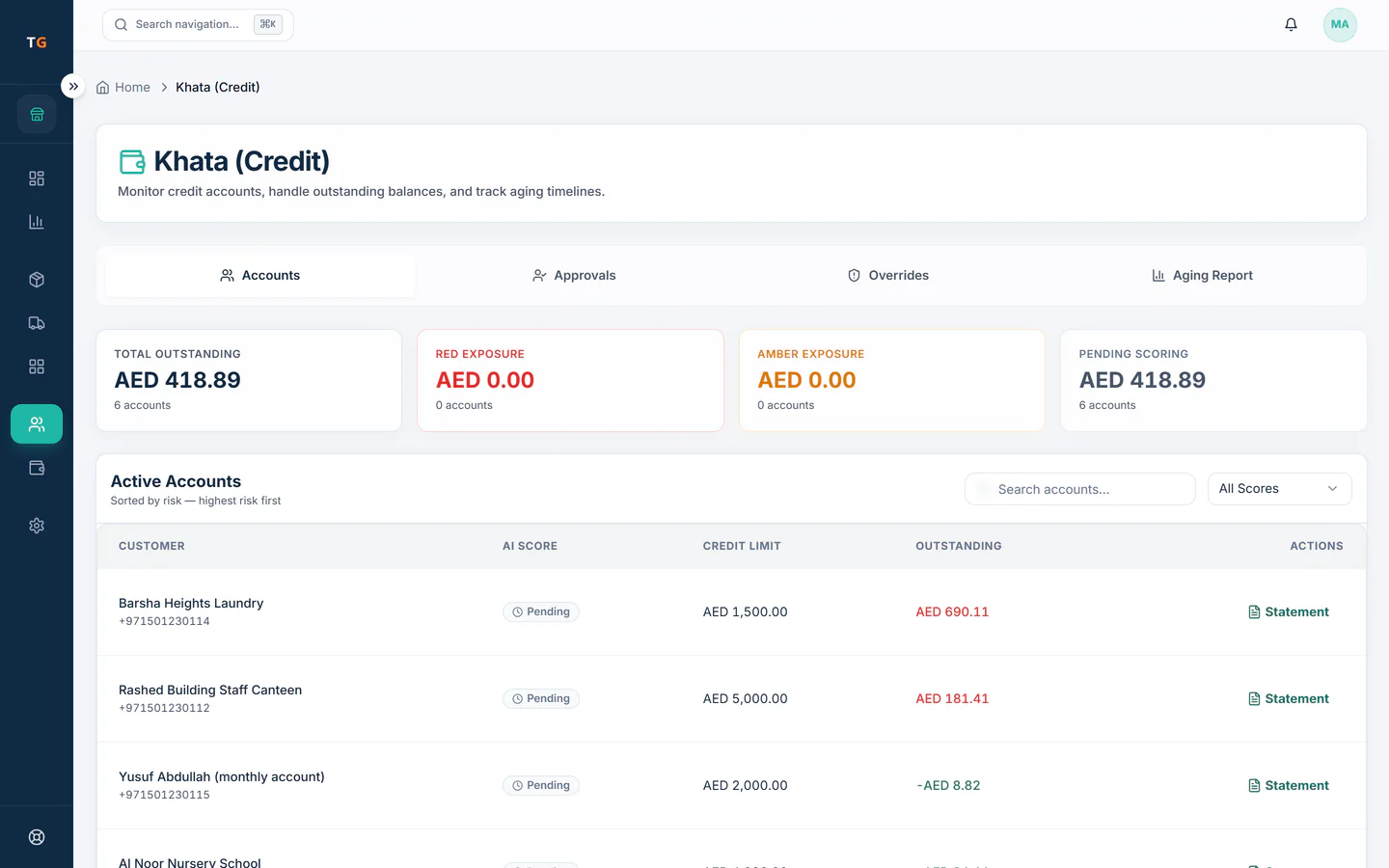Open Statement for Yusuf Abdullah

[x=1289, y=786]
